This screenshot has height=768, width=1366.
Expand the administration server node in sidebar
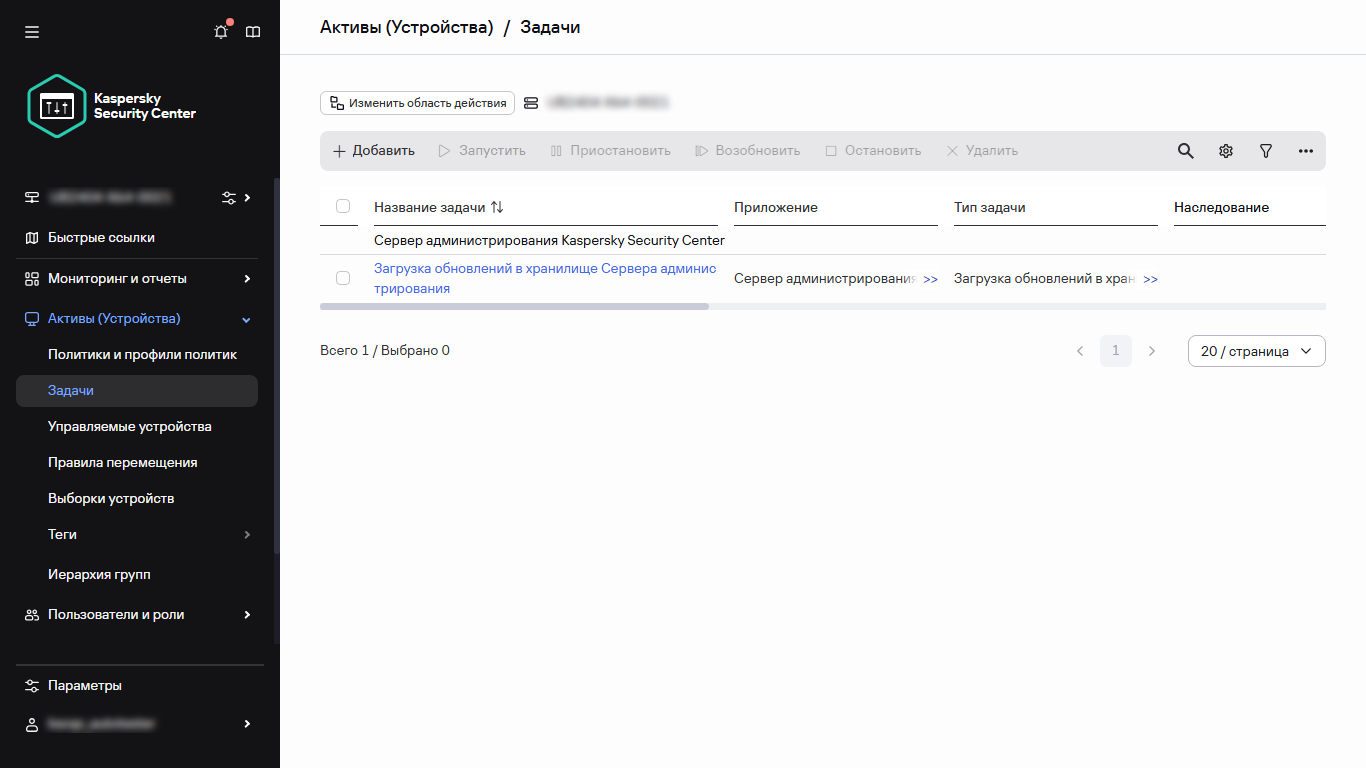[247, 197]
